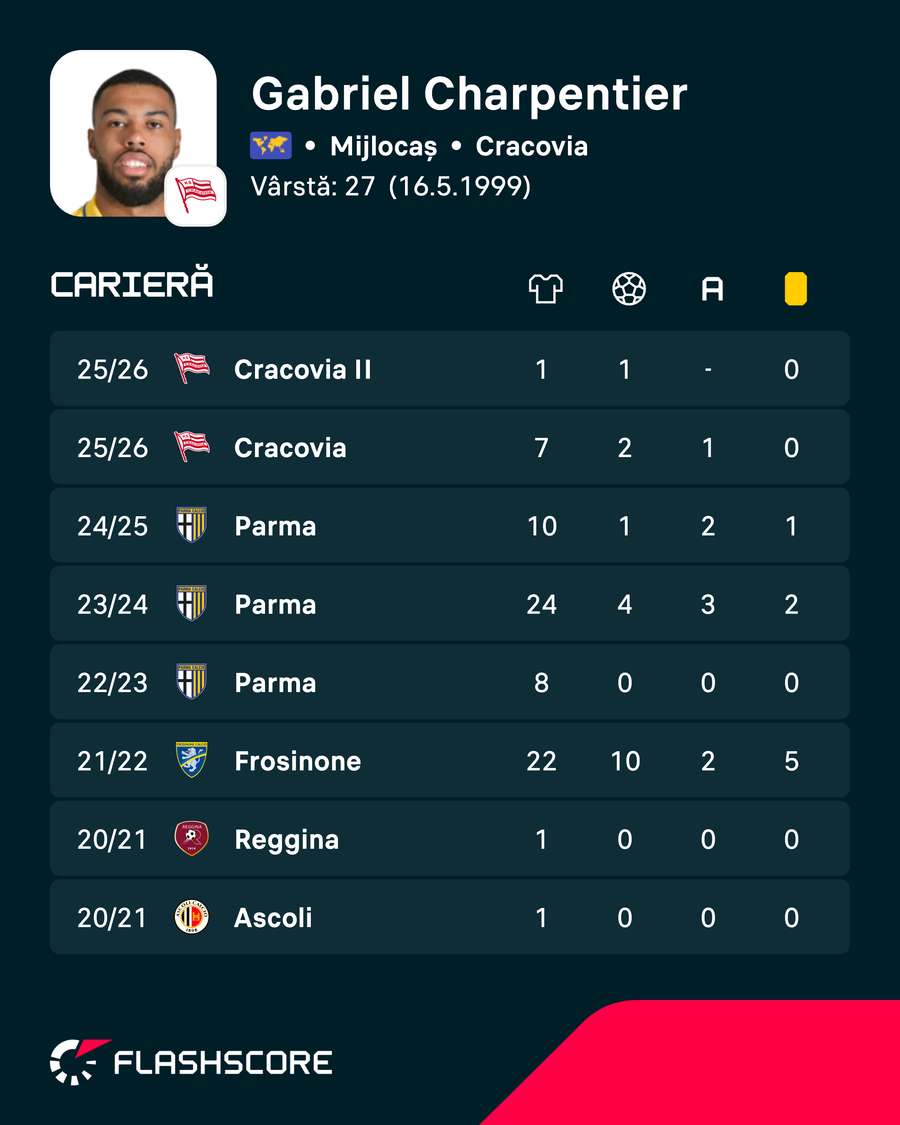Click the Cracovia II club crest
The height and width of the screenshot is (1125, 900).
192,369
